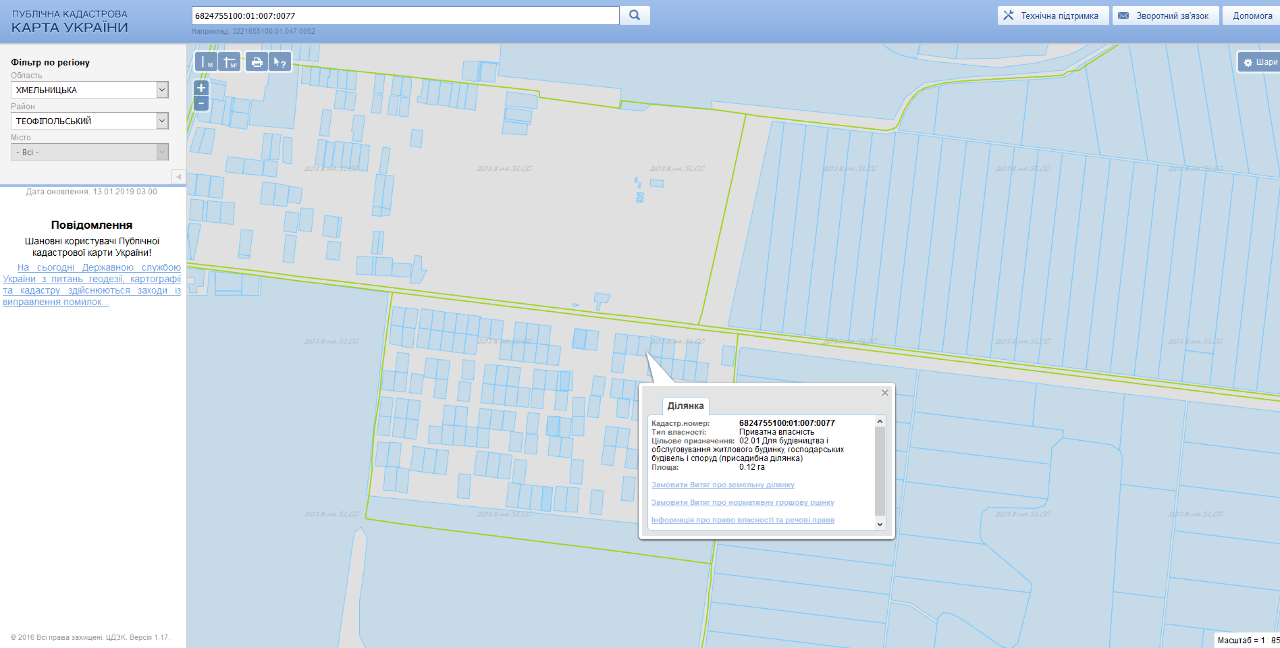The width and height of the screenshot is (1280, 648).
Task: Close the parcel info popup
Action: pyautogui.click(x=884, y=393)
